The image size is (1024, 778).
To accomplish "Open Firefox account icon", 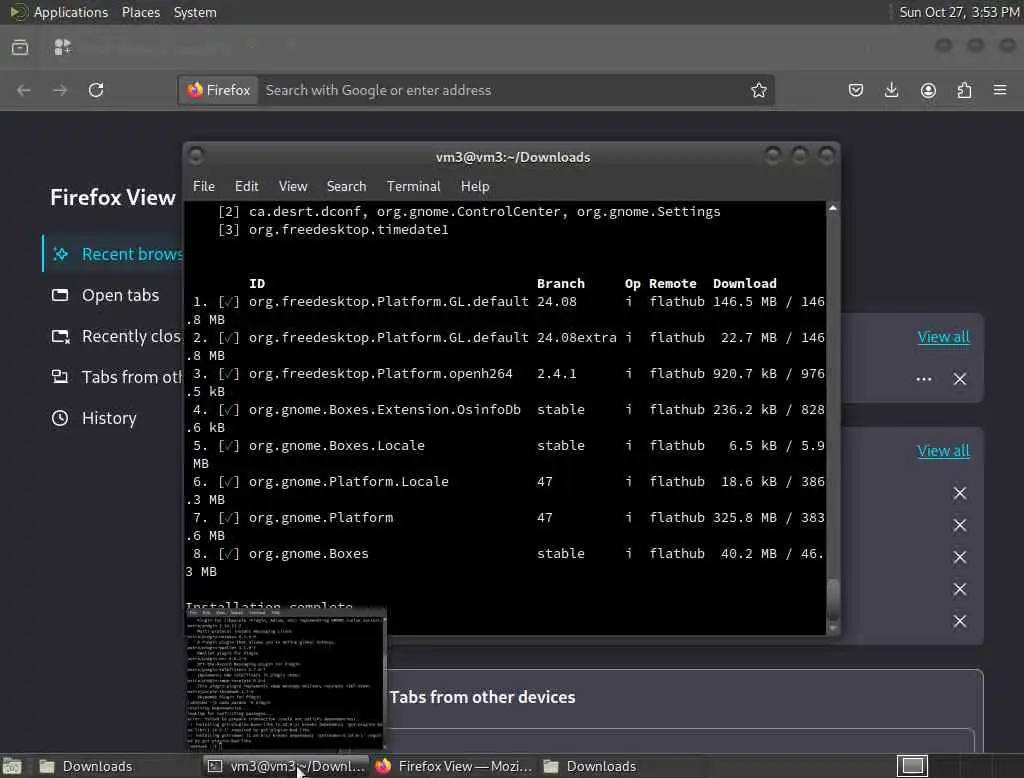I will [928, 90].
